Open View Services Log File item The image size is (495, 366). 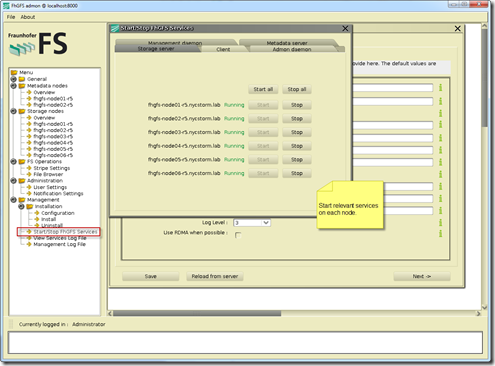(x=60, y=238)
